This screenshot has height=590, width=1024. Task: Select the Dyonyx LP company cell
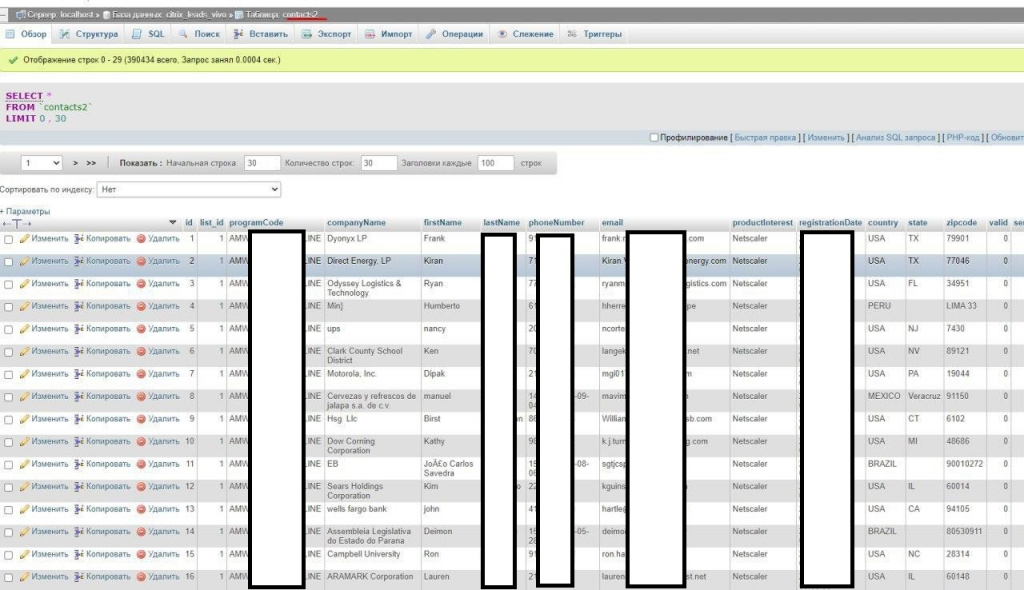point(347,238)
